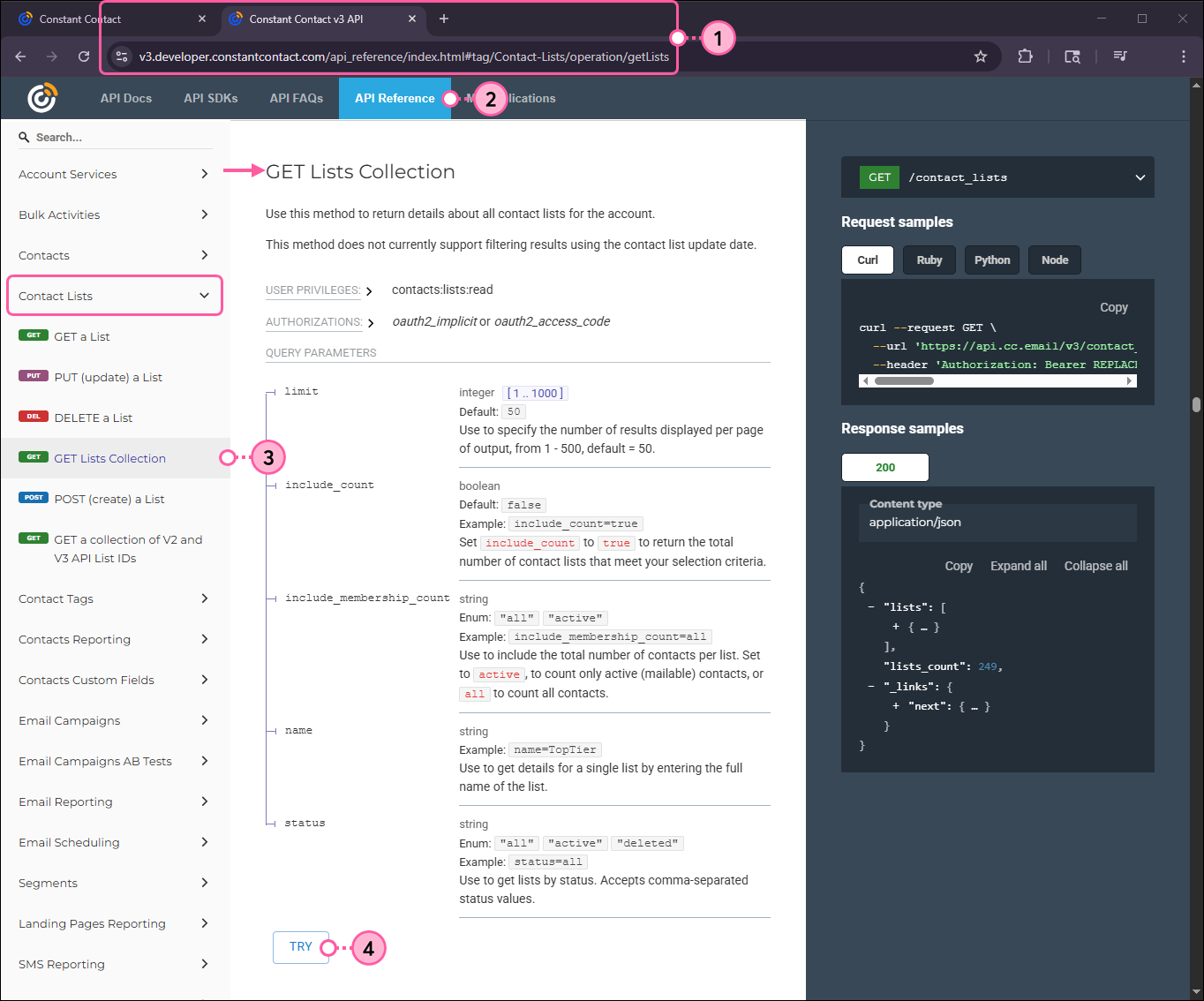Click the PUT badge beside update a List
The width and height of the screenshot is (1204, 1001).
tap(34, 376)
